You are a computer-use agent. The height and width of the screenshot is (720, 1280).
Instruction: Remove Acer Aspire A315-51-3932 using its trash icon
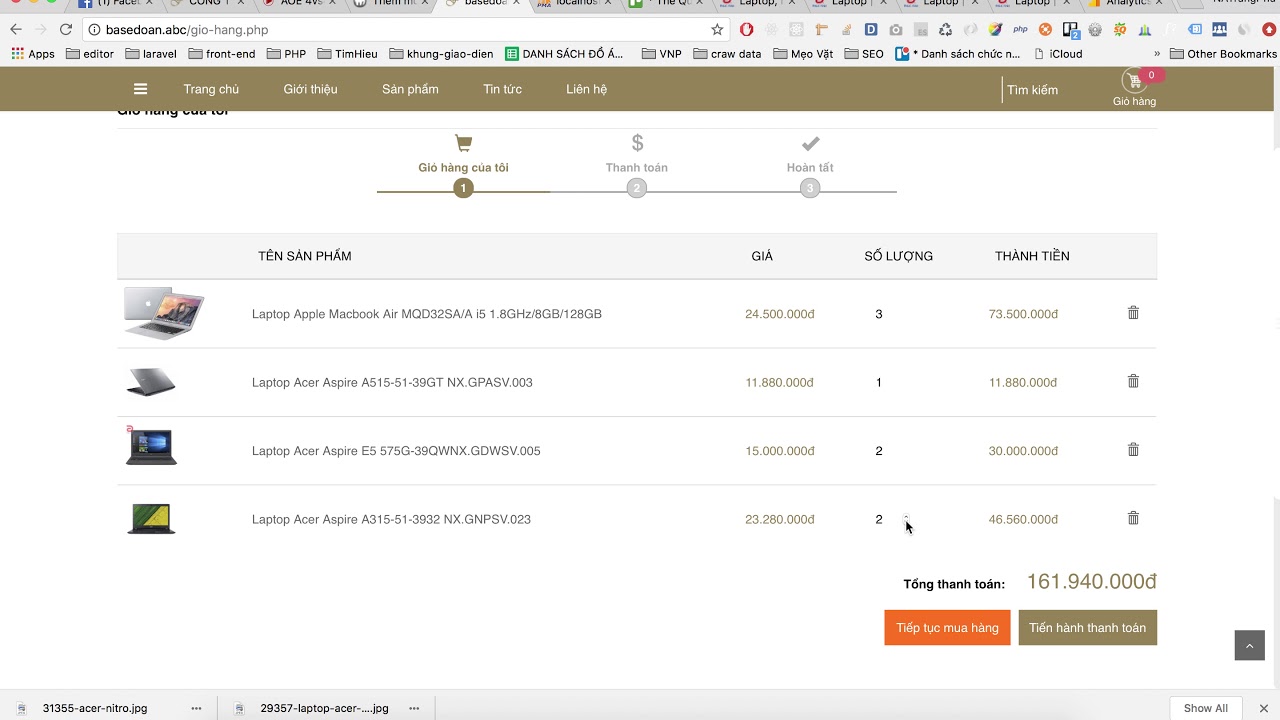coord(1133,518)
